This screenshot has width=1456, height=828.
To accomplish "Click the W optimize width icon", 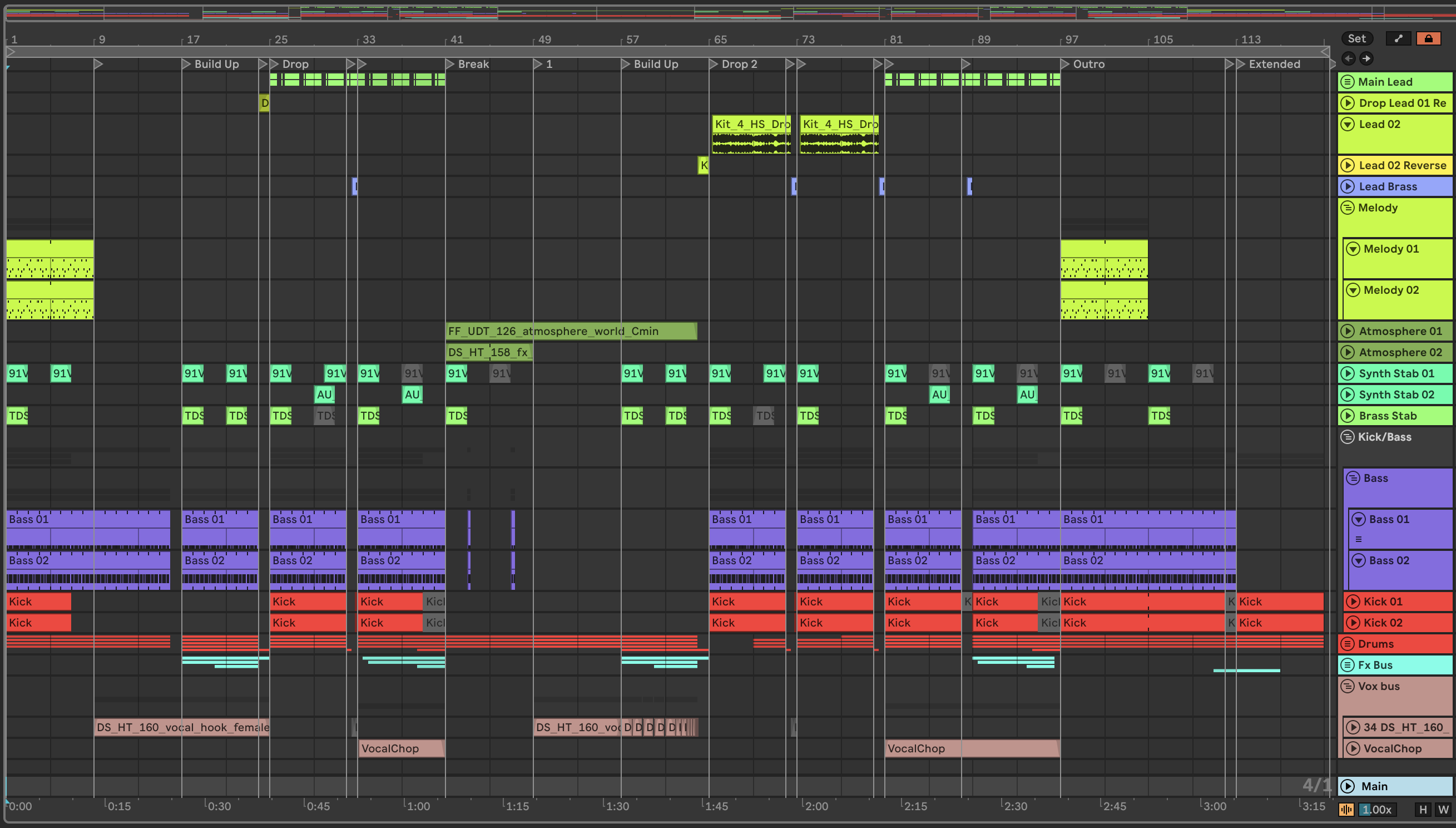I will click(x=1443, y=809).
